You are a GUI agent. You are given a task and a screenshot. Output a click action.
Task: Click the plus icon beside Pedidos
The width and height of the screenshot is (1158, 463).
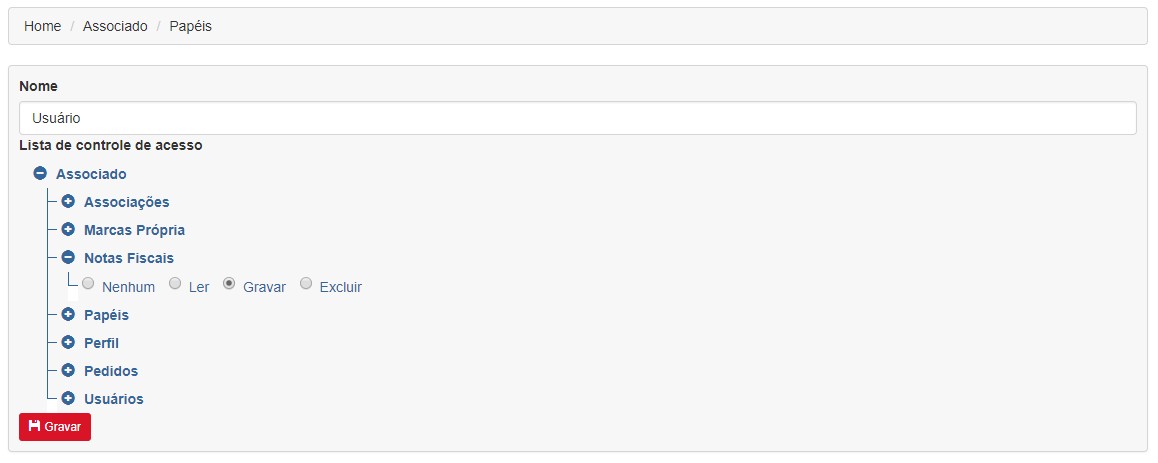point(68,371)
